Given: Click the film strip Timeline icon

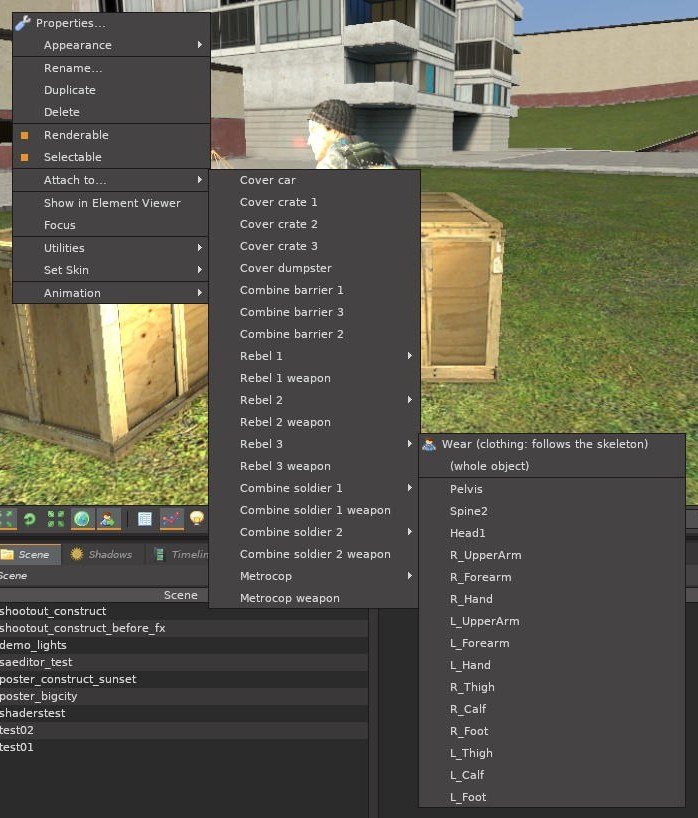Looking at the screenshot, I should click(x=160, y=554).
